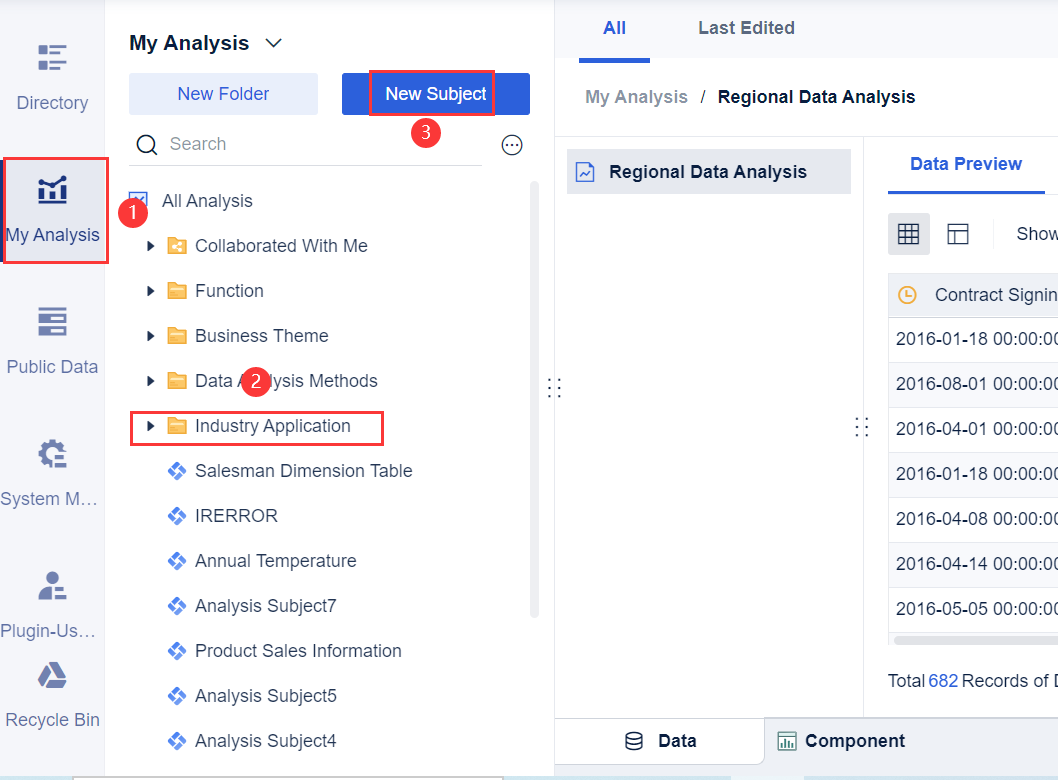Click the Search input field
This screenshot has height=780, width=1058.
(320, 144)
